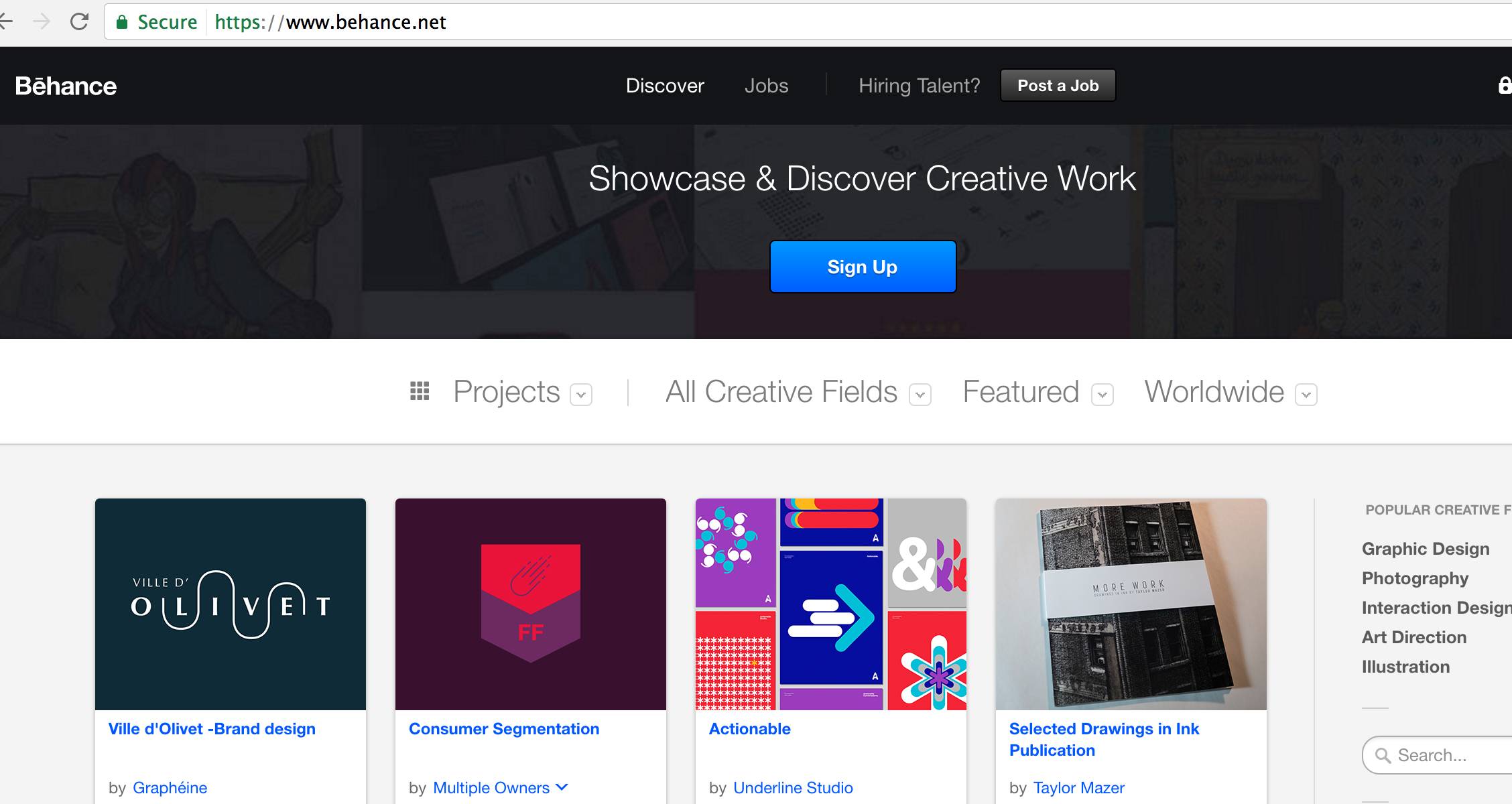
Task: Expand the Multiple Owners chevron
Action: pos(562,787)
